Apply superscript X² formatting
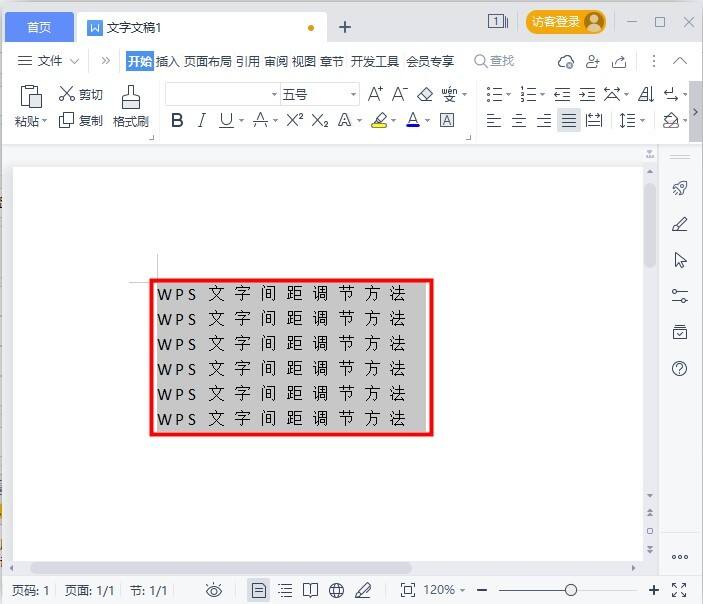The height and width of the screenshot is (604, 703). [295, 120]
